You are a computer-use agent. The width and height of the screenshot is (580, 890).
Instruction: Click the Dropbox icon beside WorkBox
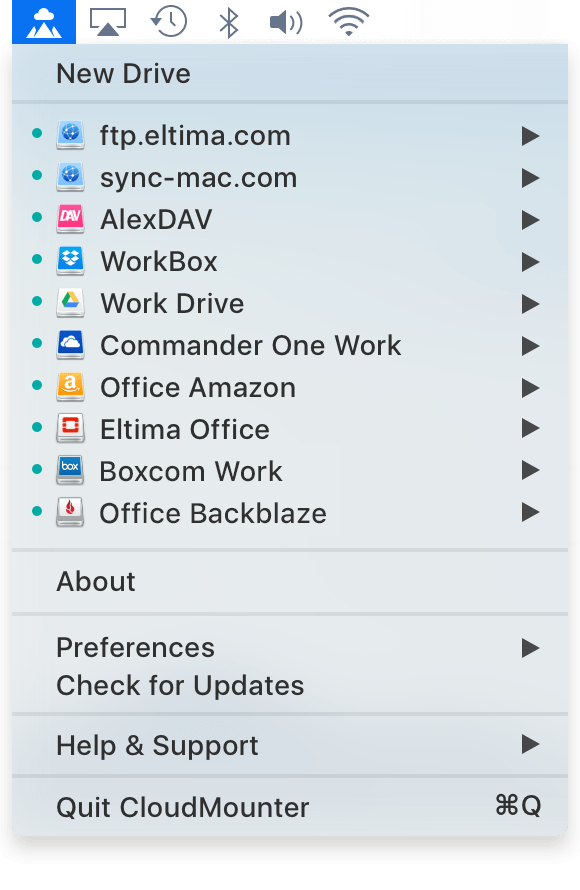(70, 261)
